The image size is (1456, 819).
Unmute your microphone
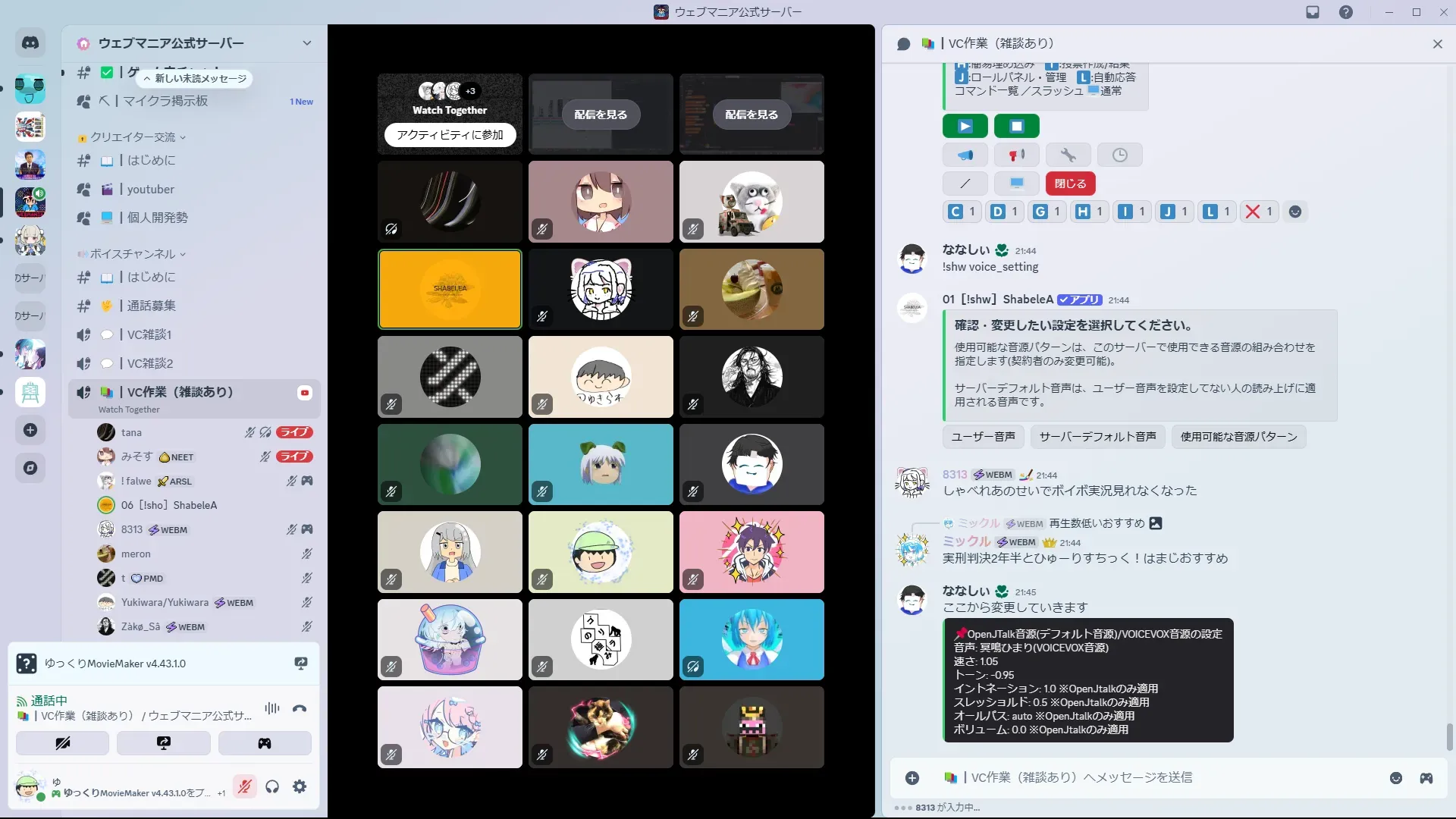(x=244, y=786)
